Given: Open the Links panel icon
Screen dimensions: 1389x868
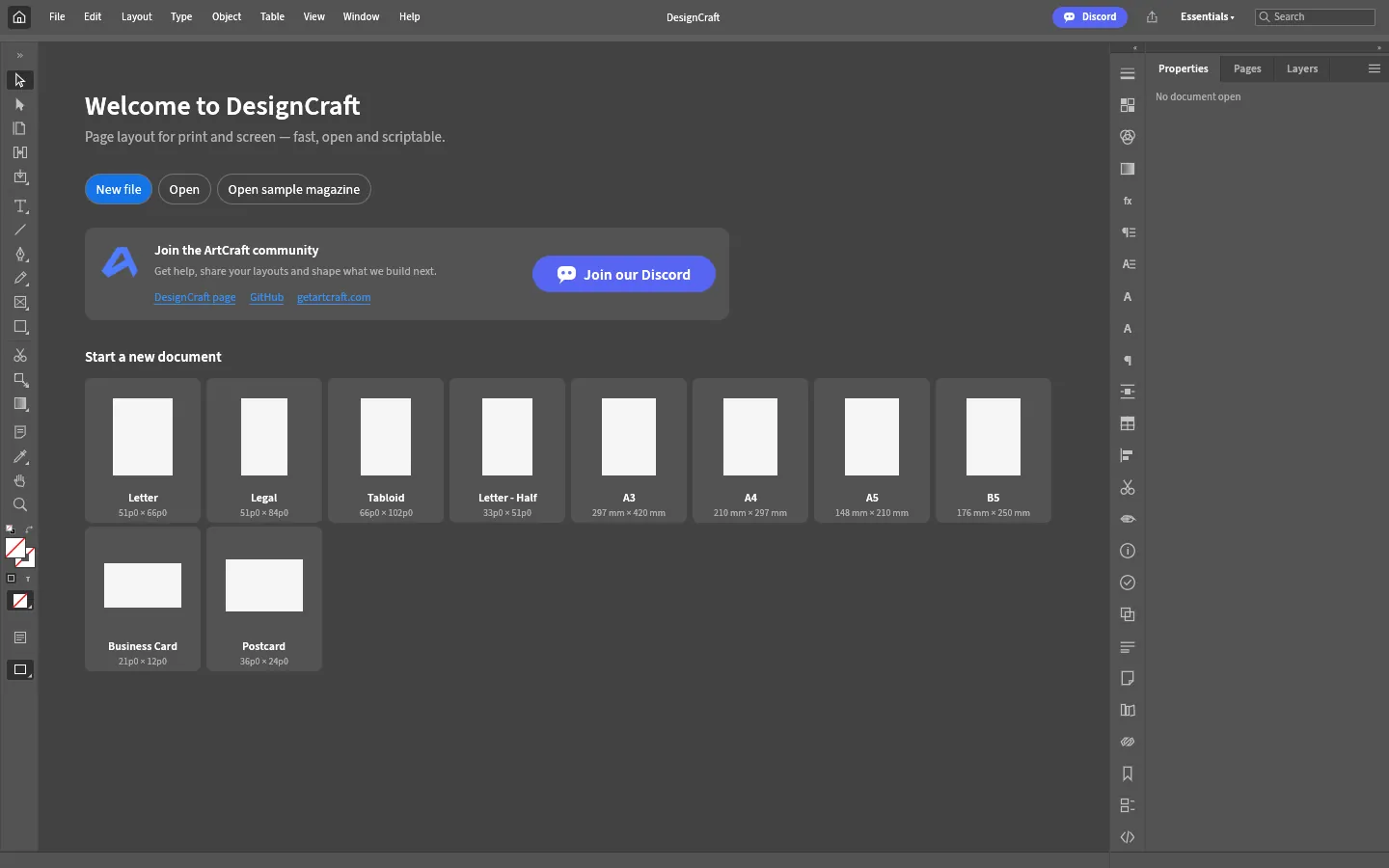Looking at the screenshot, I should (1128, 742).
